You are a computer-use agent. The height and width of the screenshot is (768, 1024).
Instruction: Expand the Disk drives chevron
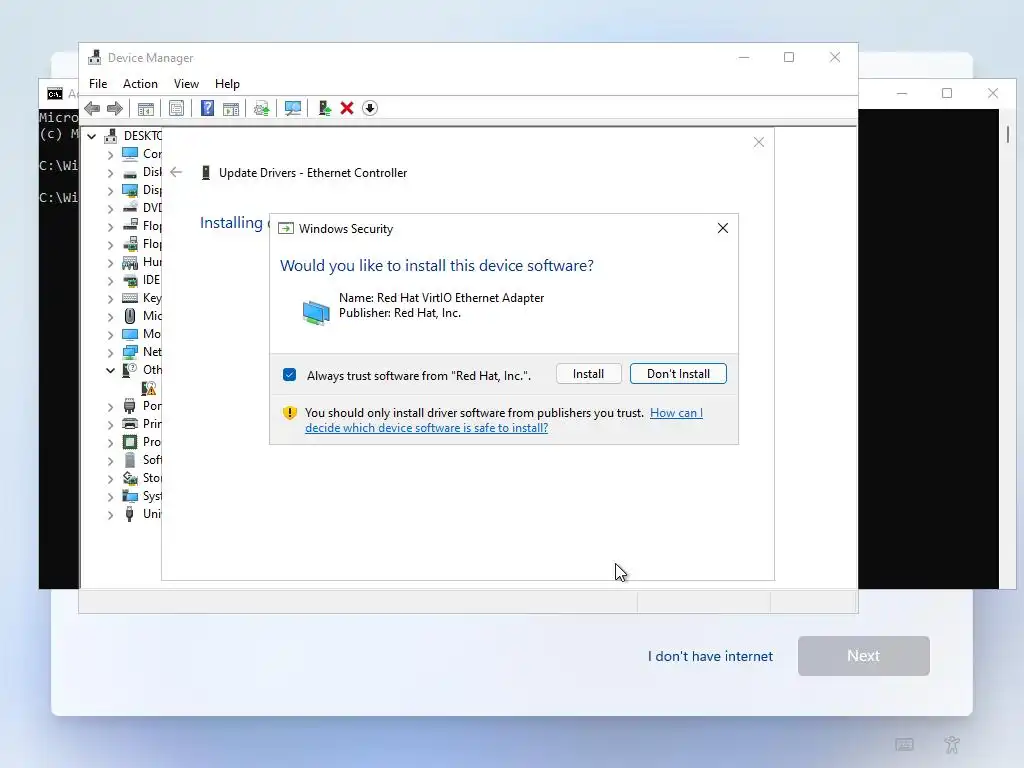[110, 172]
